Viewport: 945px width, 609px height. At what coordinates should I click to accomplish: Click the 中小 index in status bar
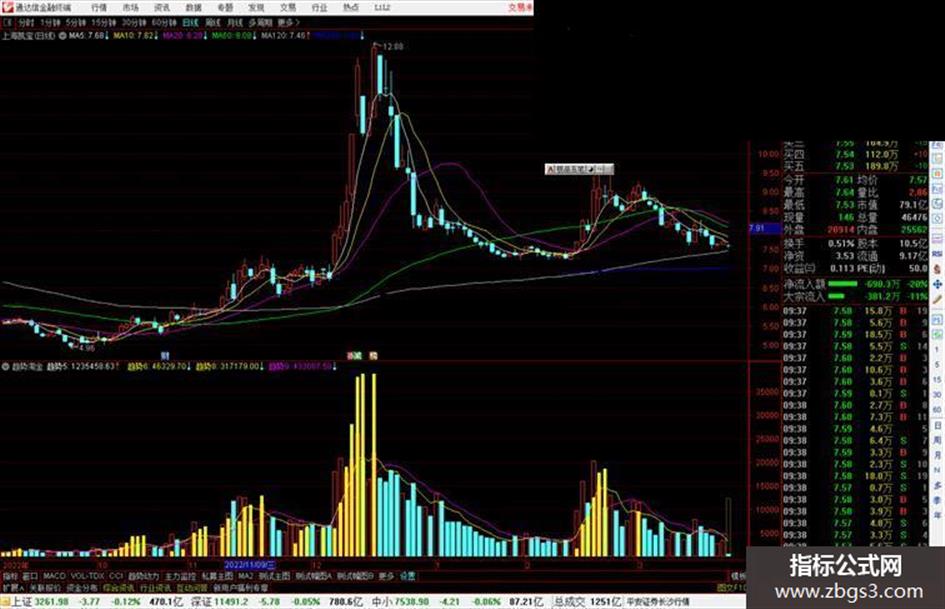pyautogui.click(x=383, y=602)
